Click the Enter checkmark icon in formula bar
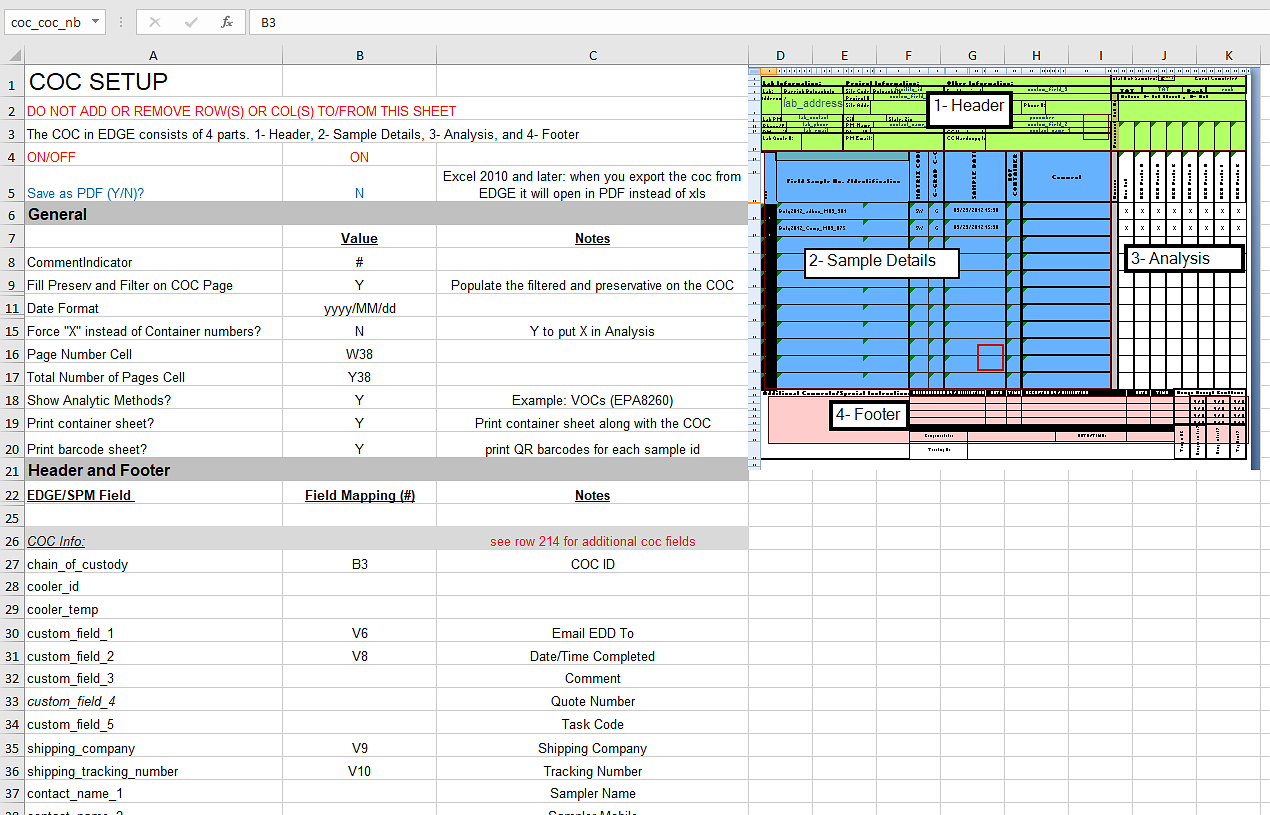The height and width of the screenshot is (815, 1270). click(x=191, y=22)
